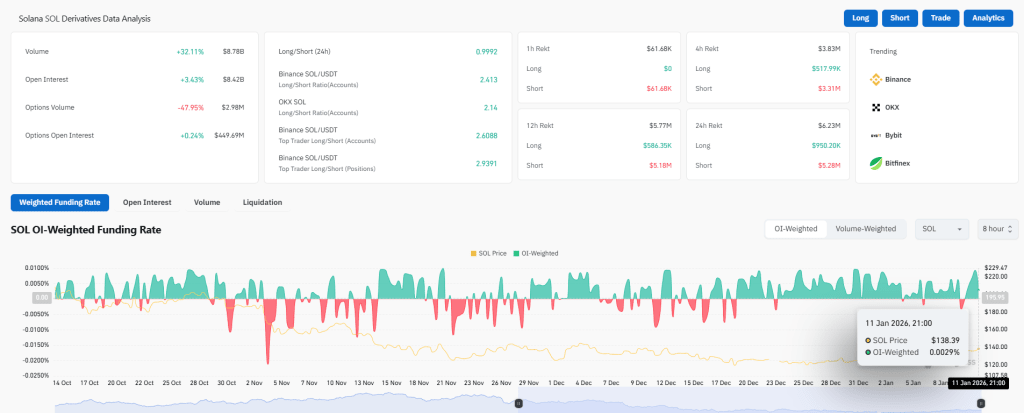The image size is (1024, 413).
Task: Click the 1h Rekt $61.68K total
Action: pyautogui.click(x=659, y=48)
